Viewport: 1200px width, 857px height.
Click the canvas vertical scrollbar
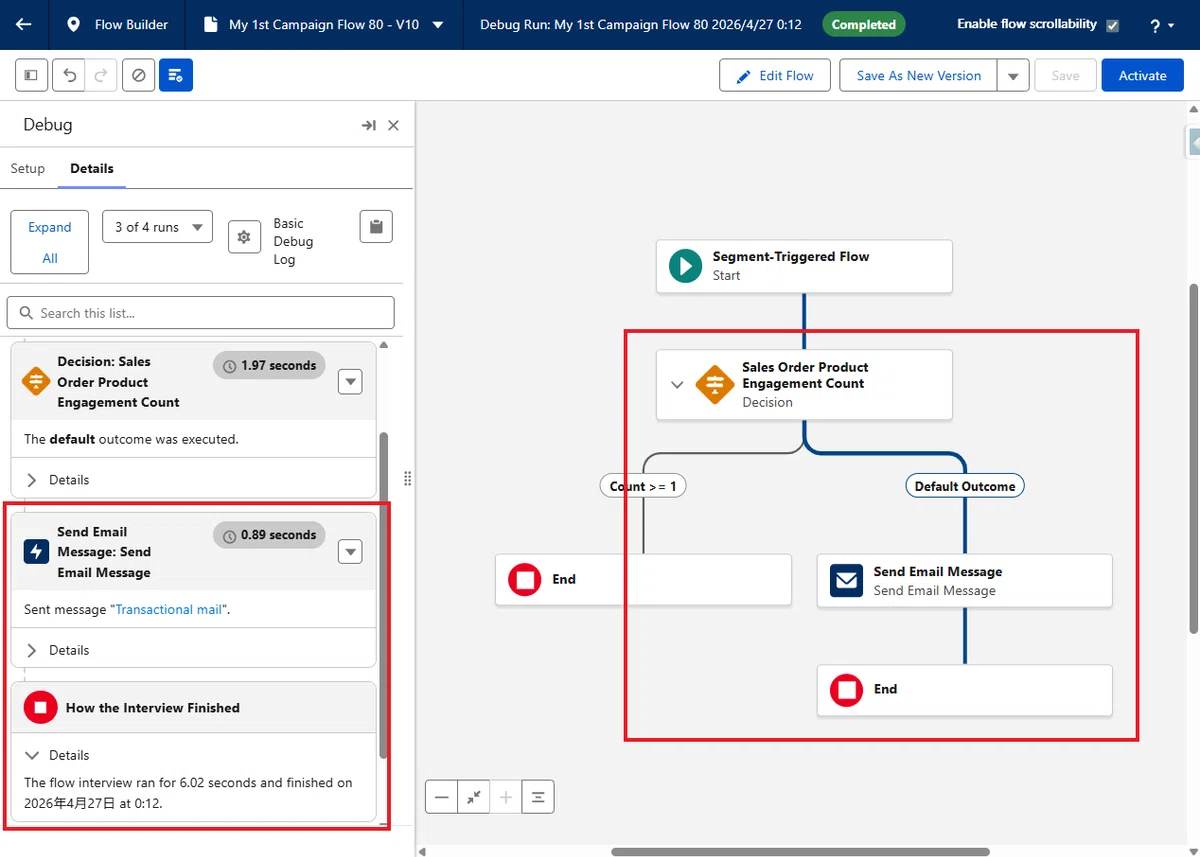1194,458
